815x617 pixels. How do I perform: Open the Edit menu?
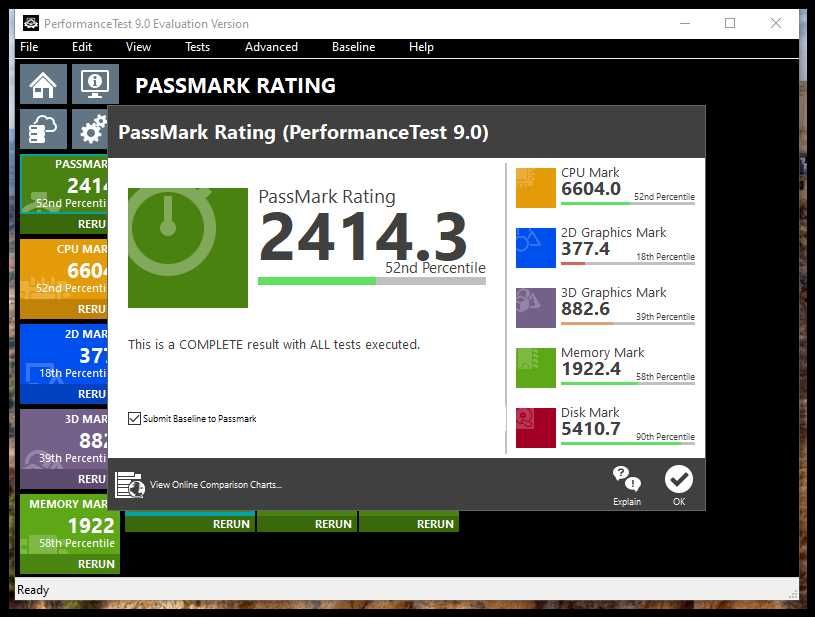(82, 47)
